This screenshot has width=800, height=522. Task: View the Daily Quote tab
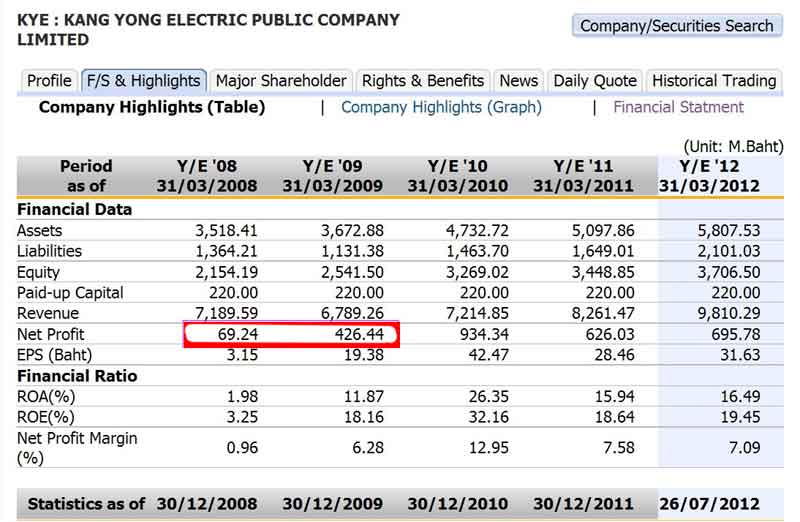595,81
